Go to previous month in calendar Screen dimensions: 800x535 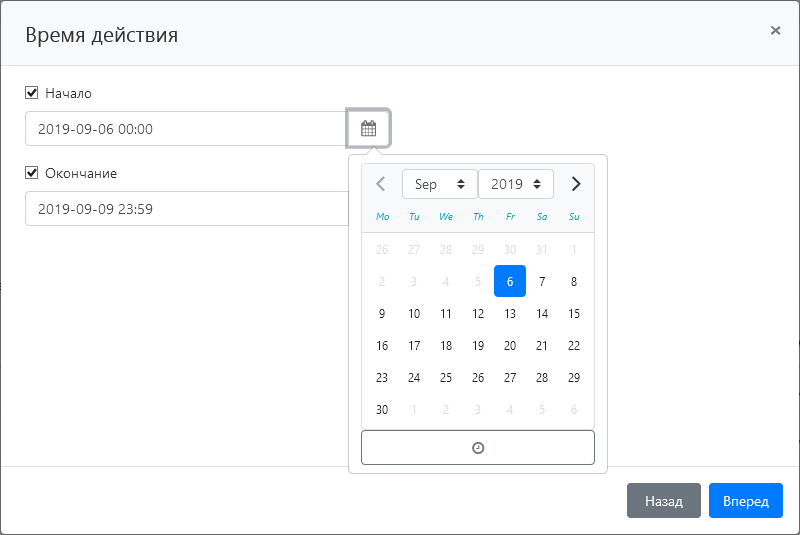[380, 184]
